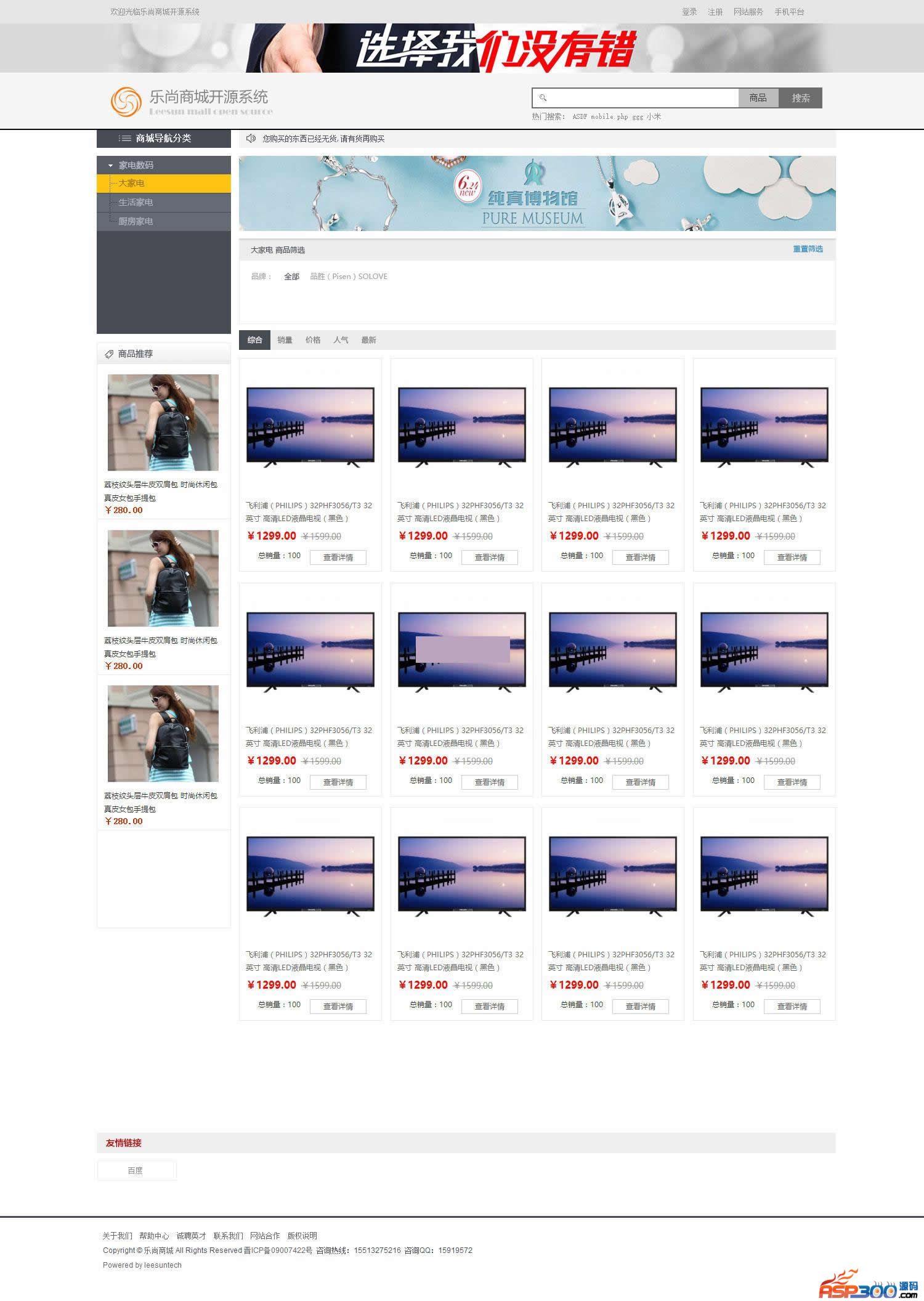Viewport: 924px width, 1301px height.
Task: Click the 欢迎光临乐尚商城开源系统 welcome text
Action: click(155, 12)
